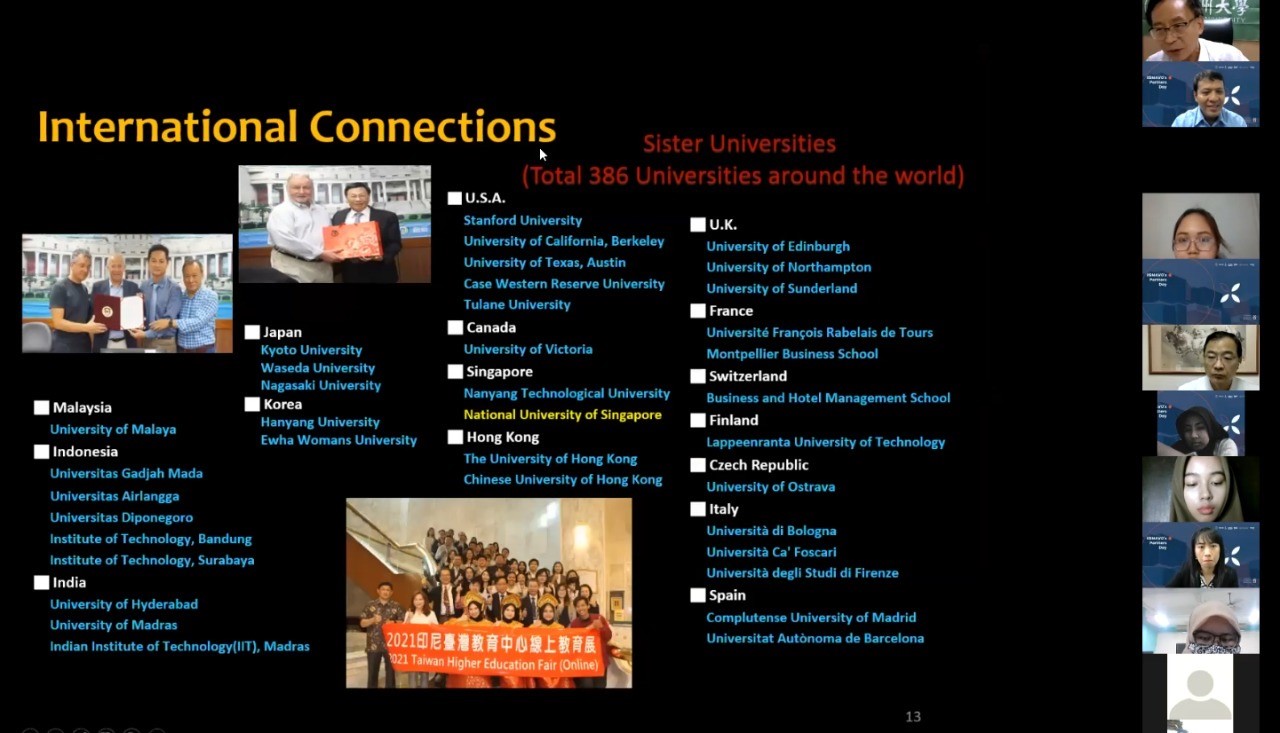Open photo of four men holding a certificate
The height and width of the screenshot is (733, 1280).
click(127, 293)
